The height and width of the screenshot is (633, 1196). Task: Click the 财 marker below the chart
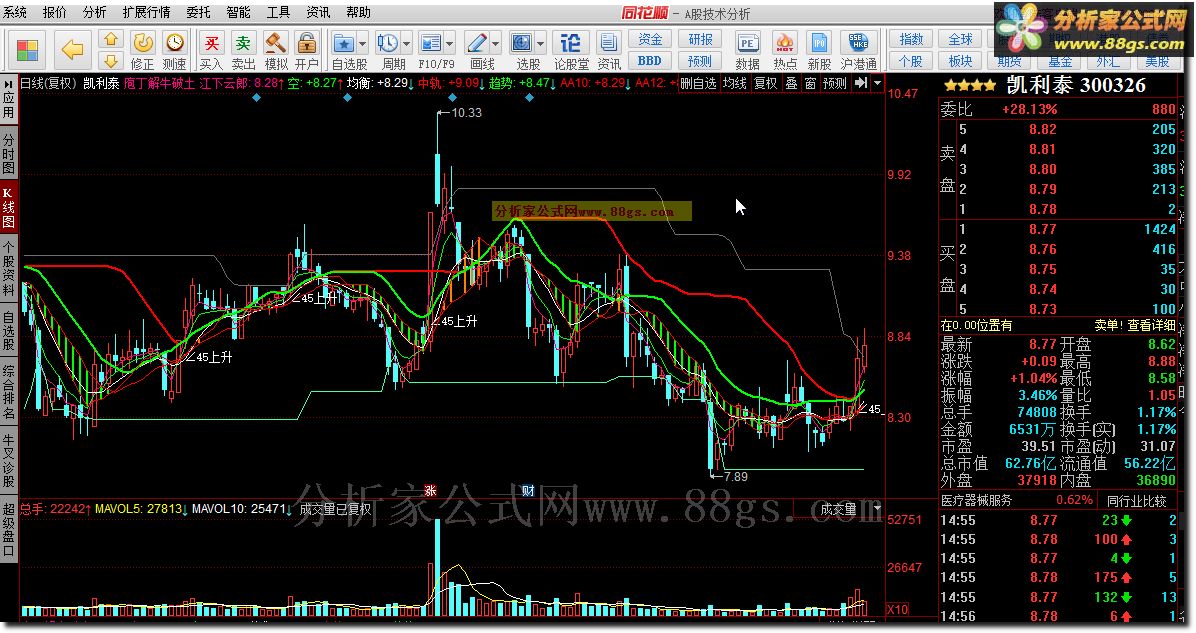[528, 491]
